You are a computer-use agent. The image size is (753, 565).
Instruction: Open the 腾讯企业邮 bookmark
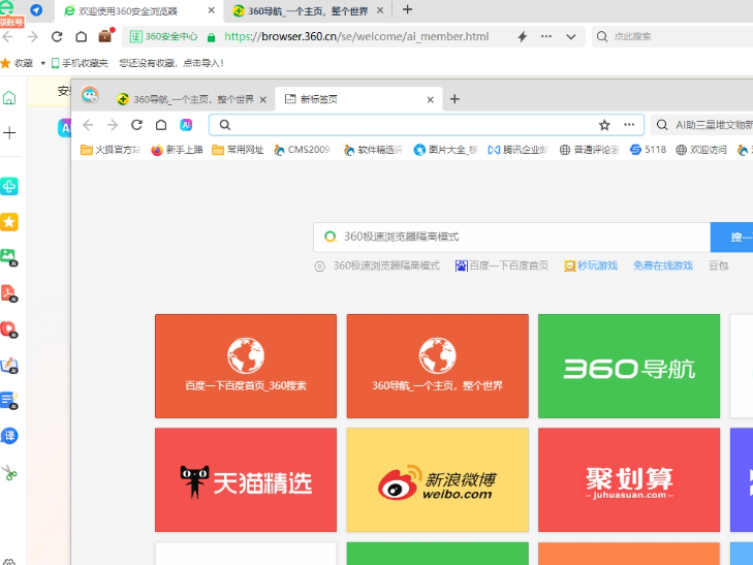tap(518, 150)
